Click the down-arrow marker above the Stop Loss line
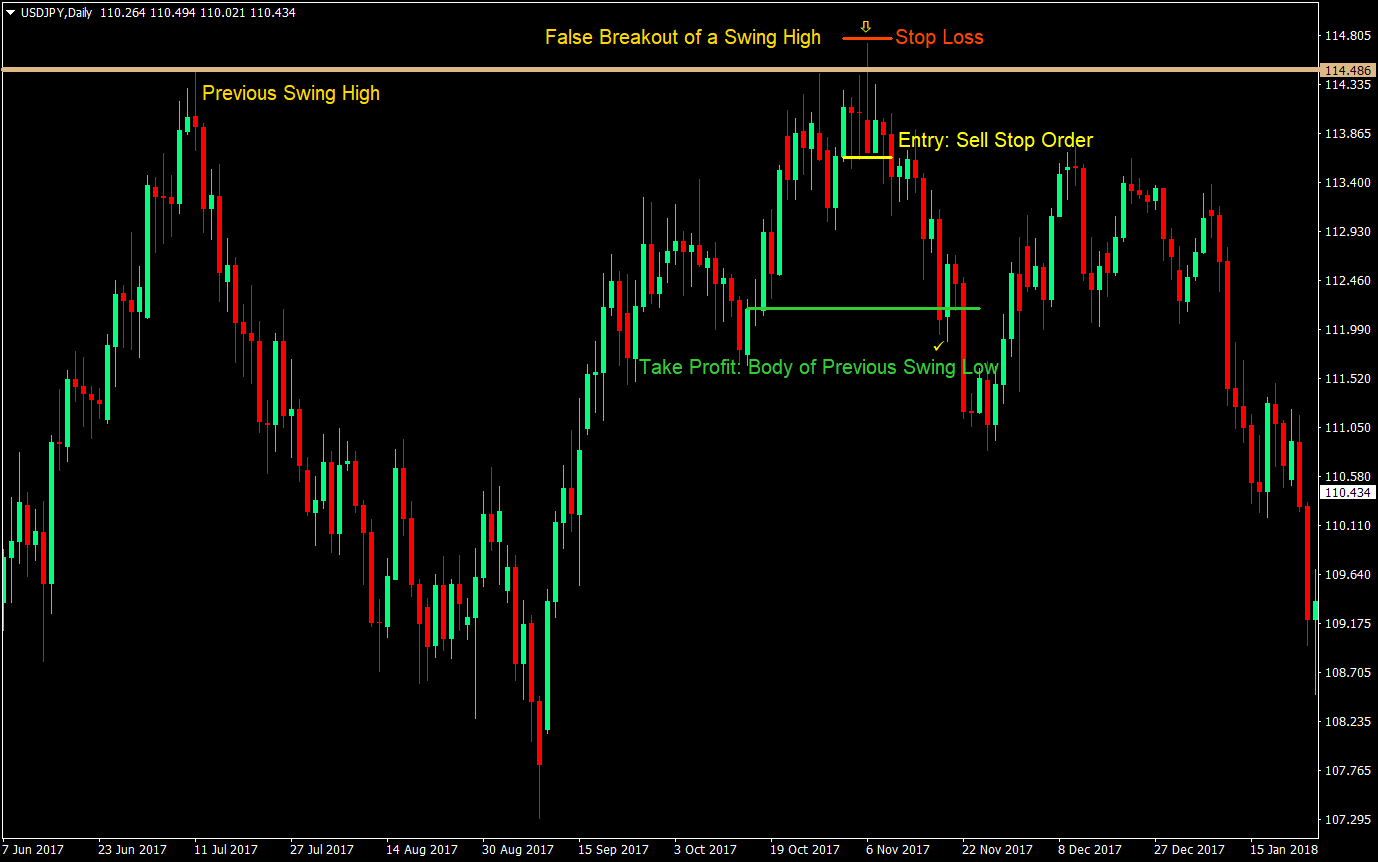Image resolution: width=1378 pixels, height=862 pixels. (866, 28)
